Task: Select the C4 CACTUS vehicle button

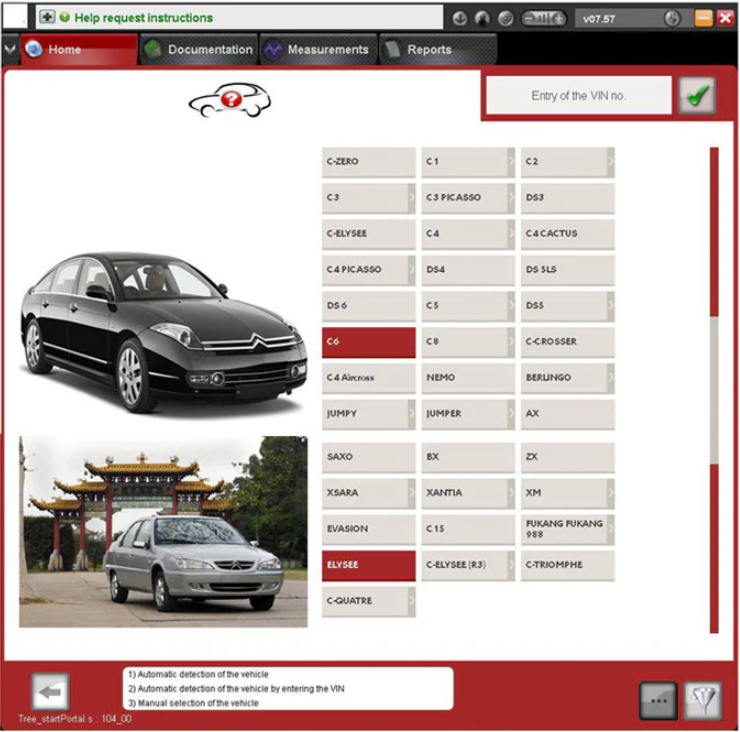Action: (565, 233)
